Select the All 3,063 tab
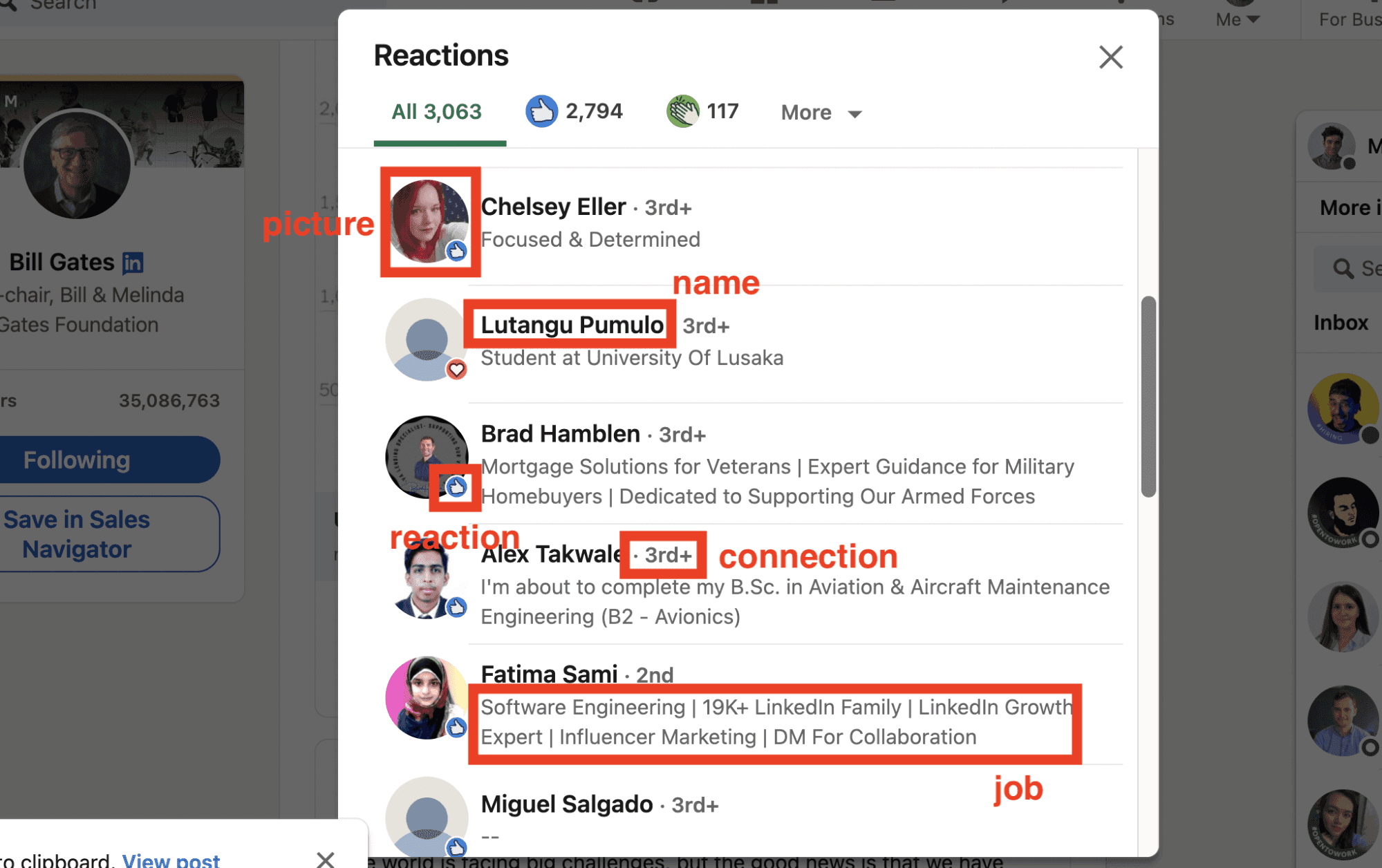Screen dimensions: 1382x868 tap(437, 111)
